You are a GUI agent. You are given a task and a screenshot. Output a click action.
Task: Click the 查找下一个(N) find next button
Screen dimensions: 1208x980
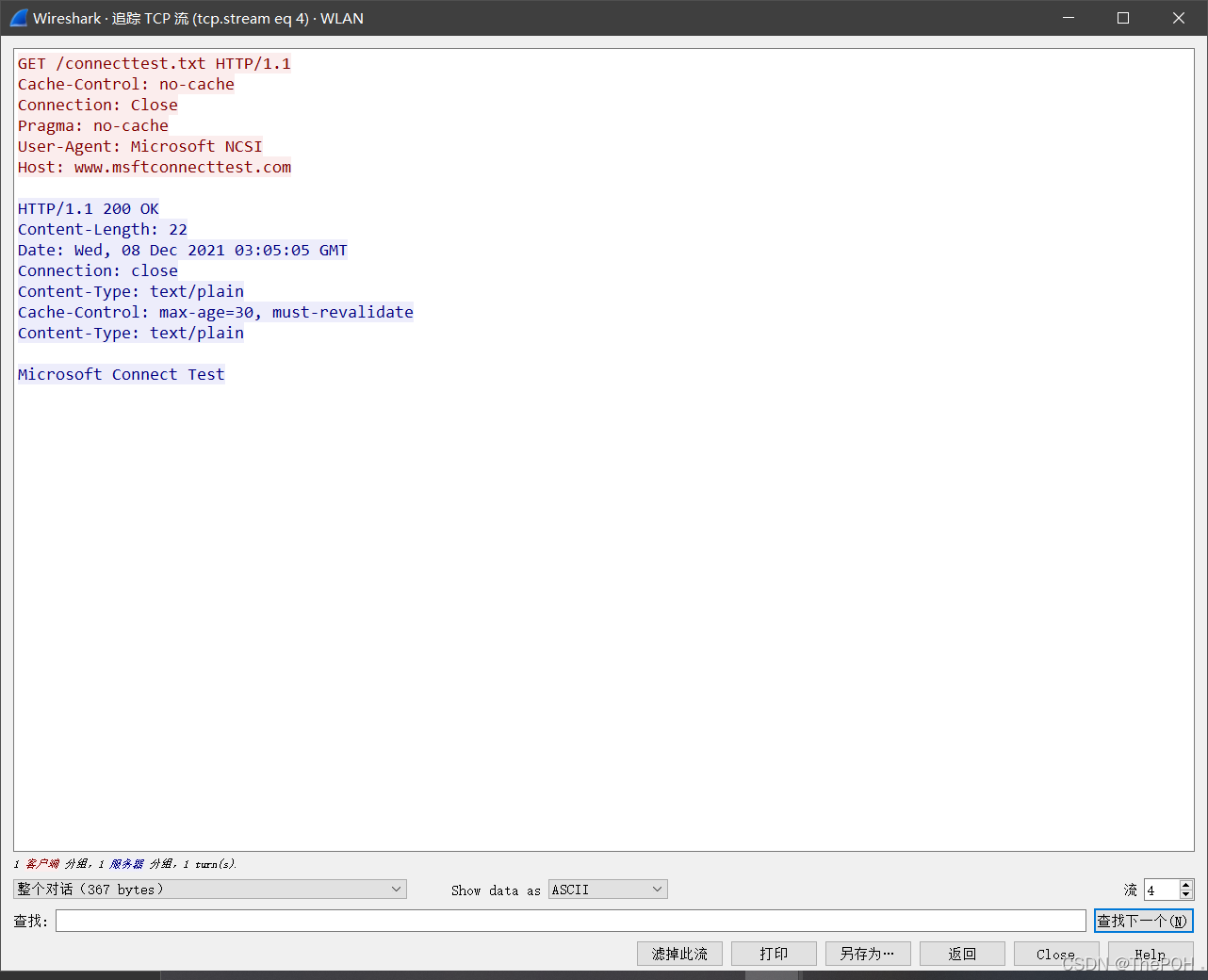1143,921
